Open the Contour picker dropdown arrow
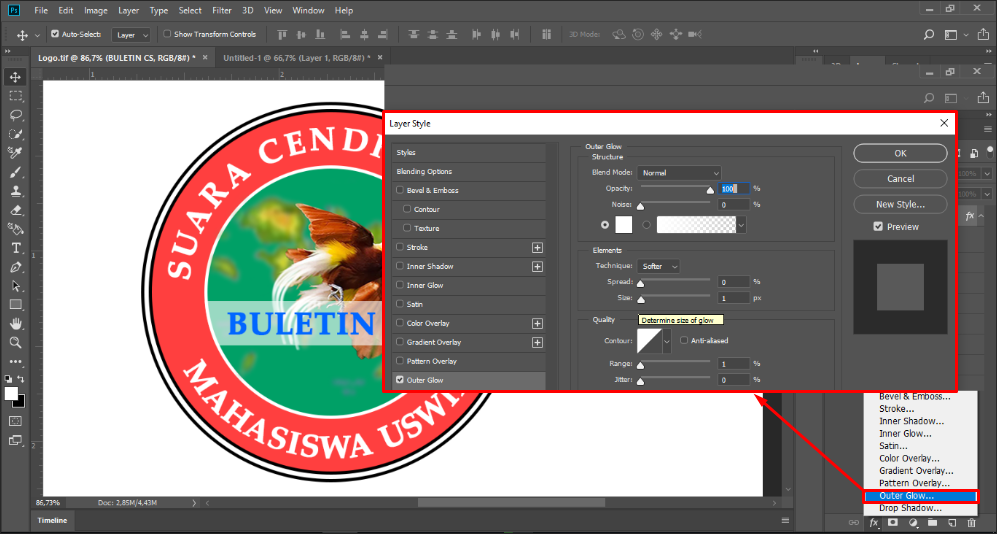 pyautogui.click(x=666, y=341)
